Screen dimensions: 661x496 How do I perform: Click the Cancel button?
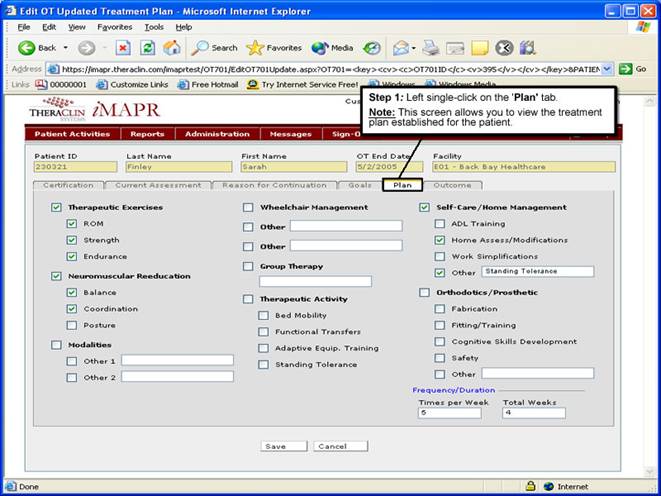(341, 446)
